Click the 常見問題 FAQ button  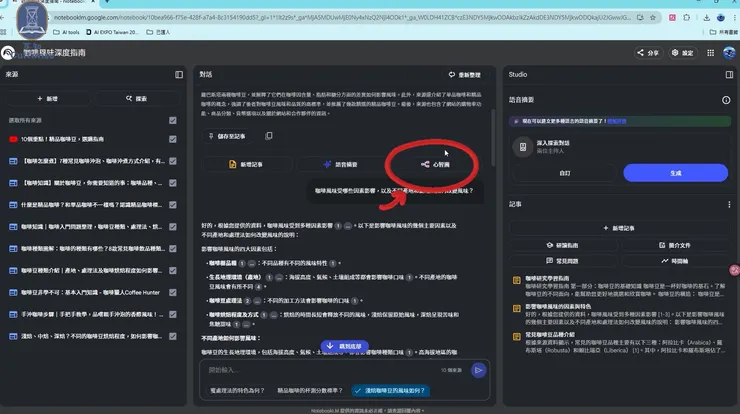pos(563,261)
